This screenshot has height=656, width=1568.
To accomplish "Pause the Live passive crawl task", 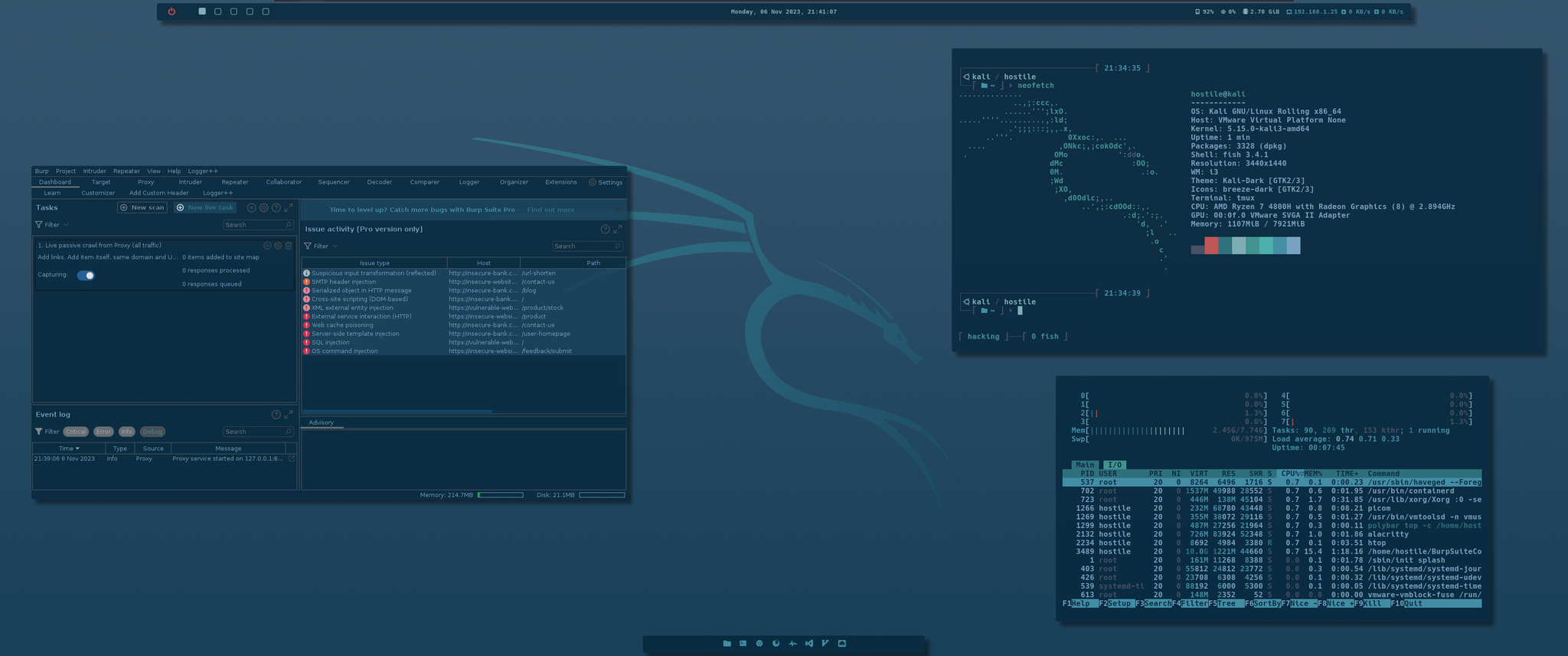I will click(x=267, y=246).
